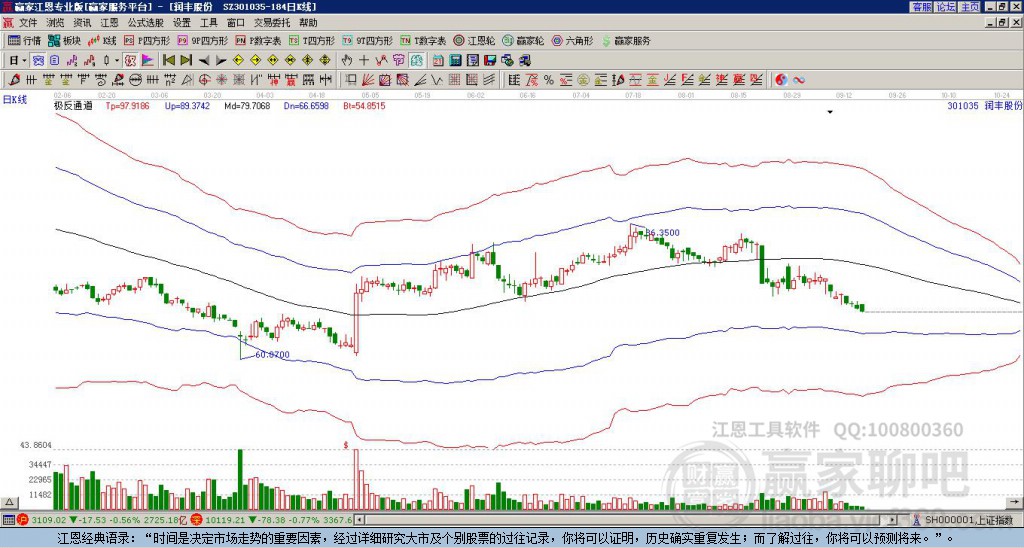Click the 极反通道 indicator name
Screen dimensions: 1024x548
pyautogui.click(x=73, y=105)
